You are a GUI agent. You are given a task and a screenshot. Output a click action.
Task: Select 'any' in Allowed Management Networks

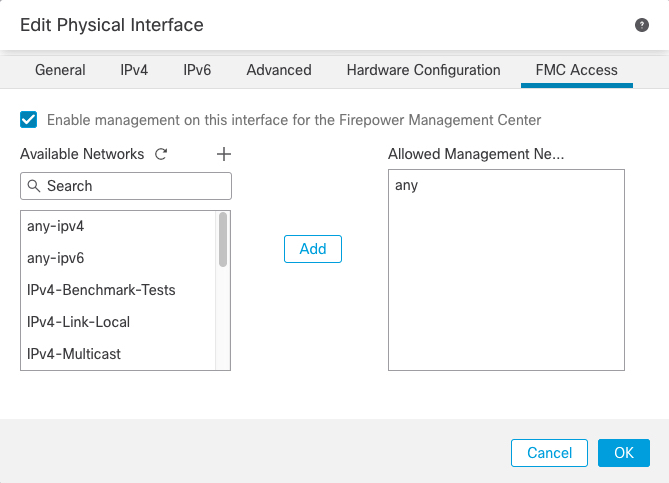point(407,185)
